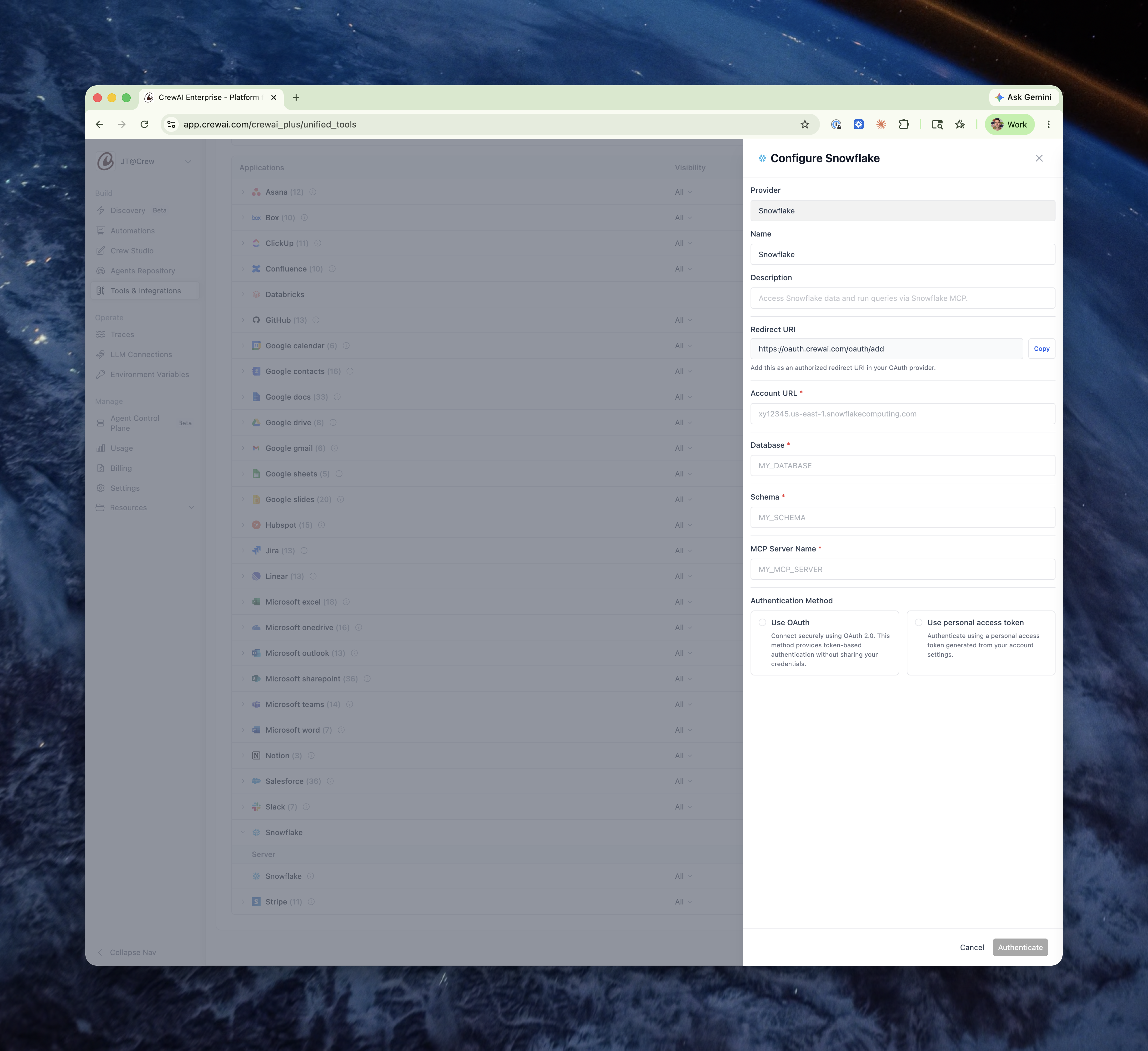The width and height of the screenshot is (1148, 1051).
Task: Open new browser tab with plus icon
Action: (x=296, y=97)
